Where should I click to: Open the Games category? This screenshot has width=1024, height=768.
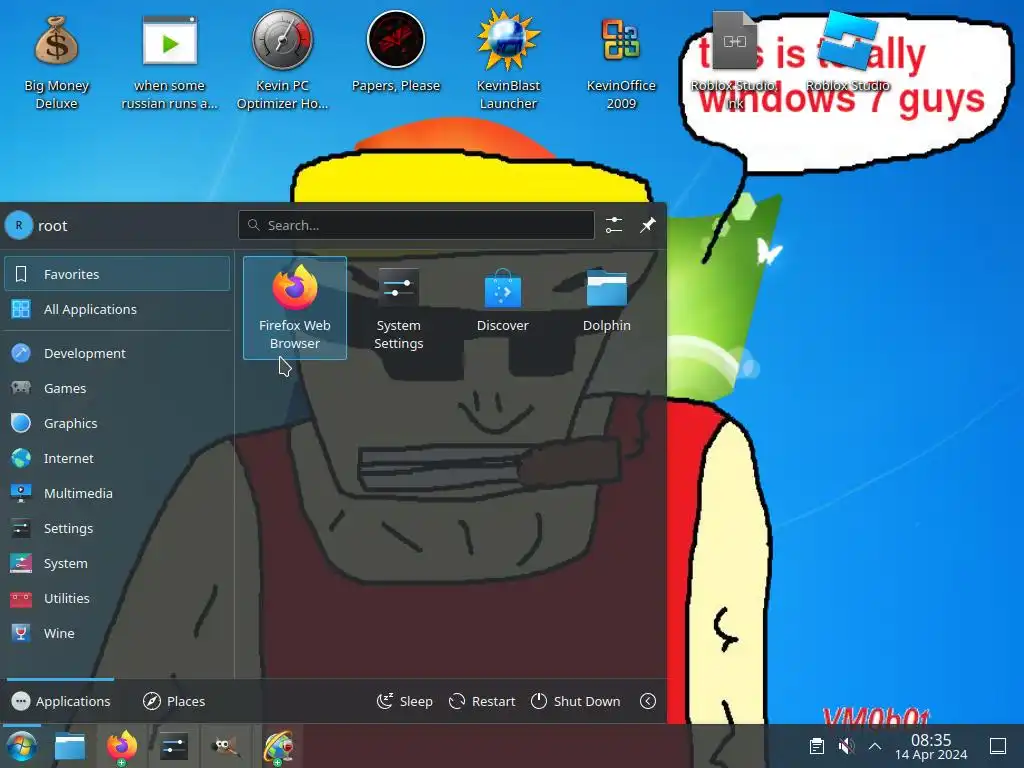(117, 388)
